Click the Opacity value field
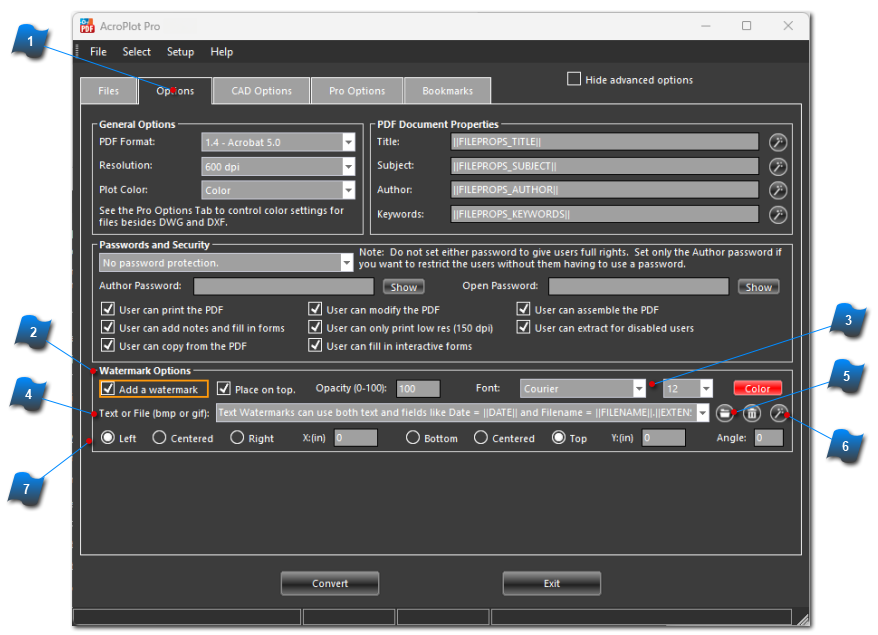Screen dimensions: 878x635 pyautogui.click(x=418, y=389)
